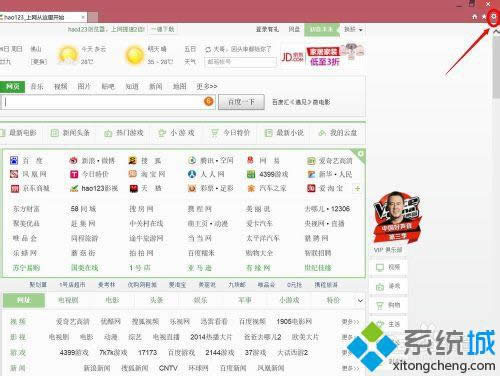Click the 我的云盘 link
This screenshot has height=376, width=500.
tap(343, 133)
